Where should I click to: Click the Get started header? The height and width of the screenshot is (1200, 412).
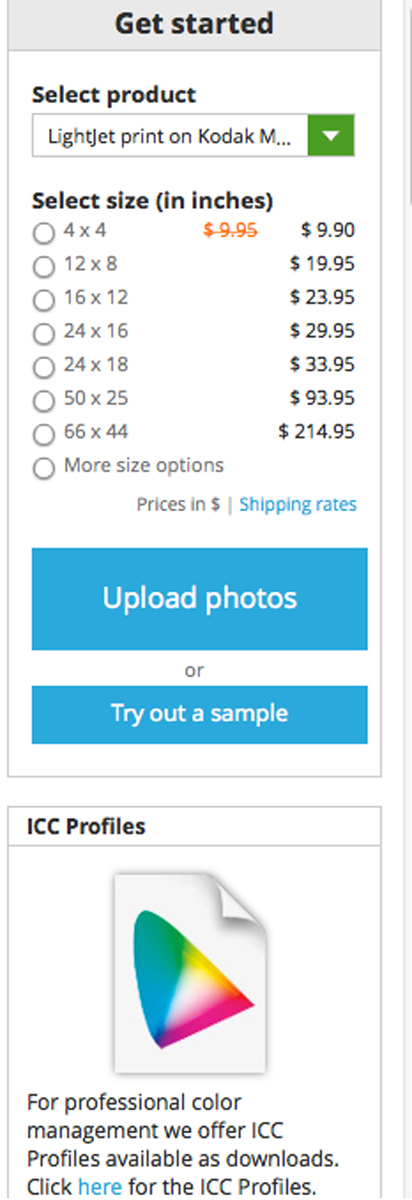(194, 24)
